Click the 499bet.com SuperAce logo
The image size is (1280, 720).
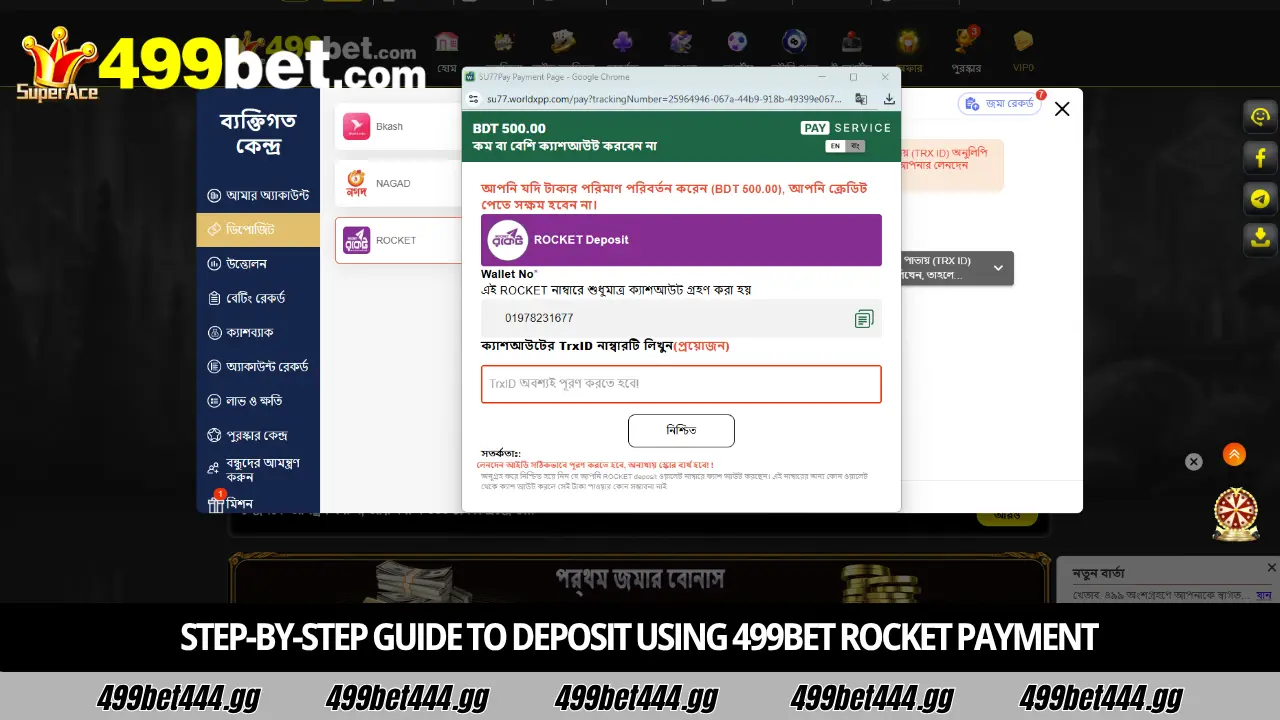click(220, 64)
